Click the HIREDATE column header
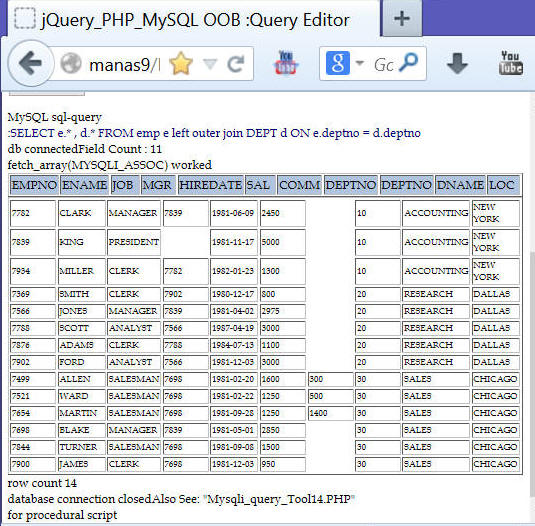The width and height of the screenshot is (535, 526). [211, 185]
